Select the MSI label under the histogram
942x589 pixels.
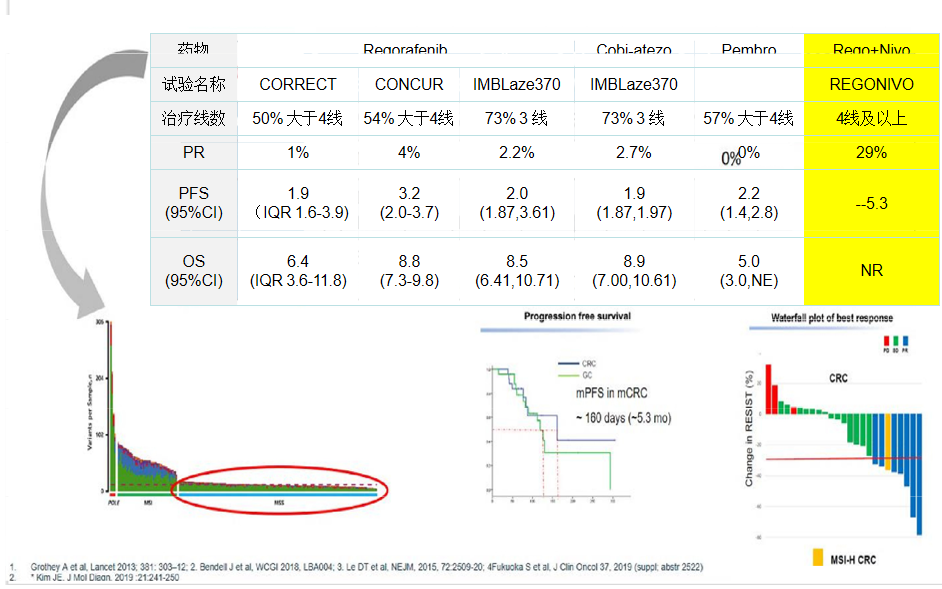point(148,502)
